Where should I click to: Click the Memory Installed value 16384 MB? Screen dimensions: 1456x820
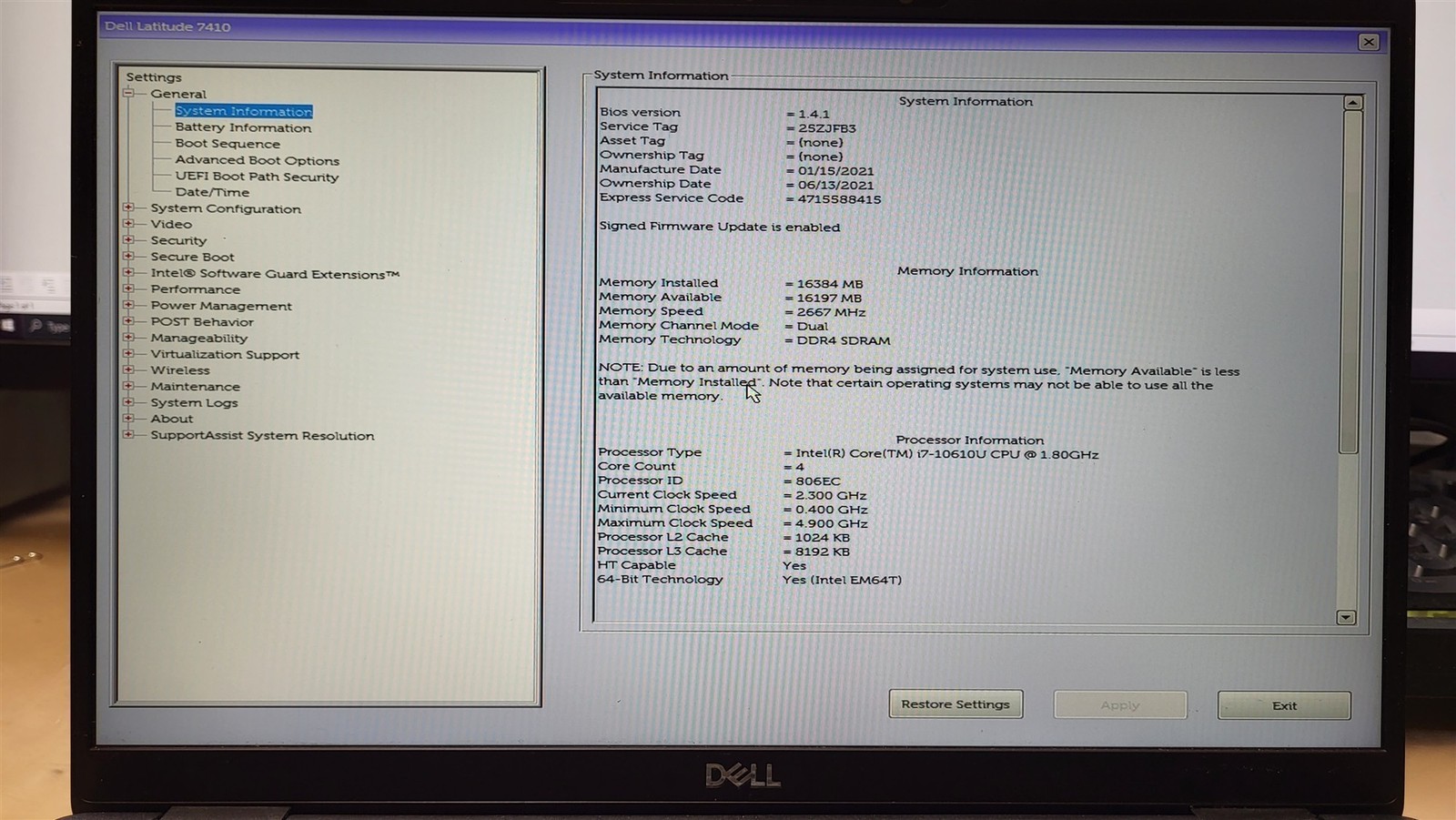(x=830, y=284)
